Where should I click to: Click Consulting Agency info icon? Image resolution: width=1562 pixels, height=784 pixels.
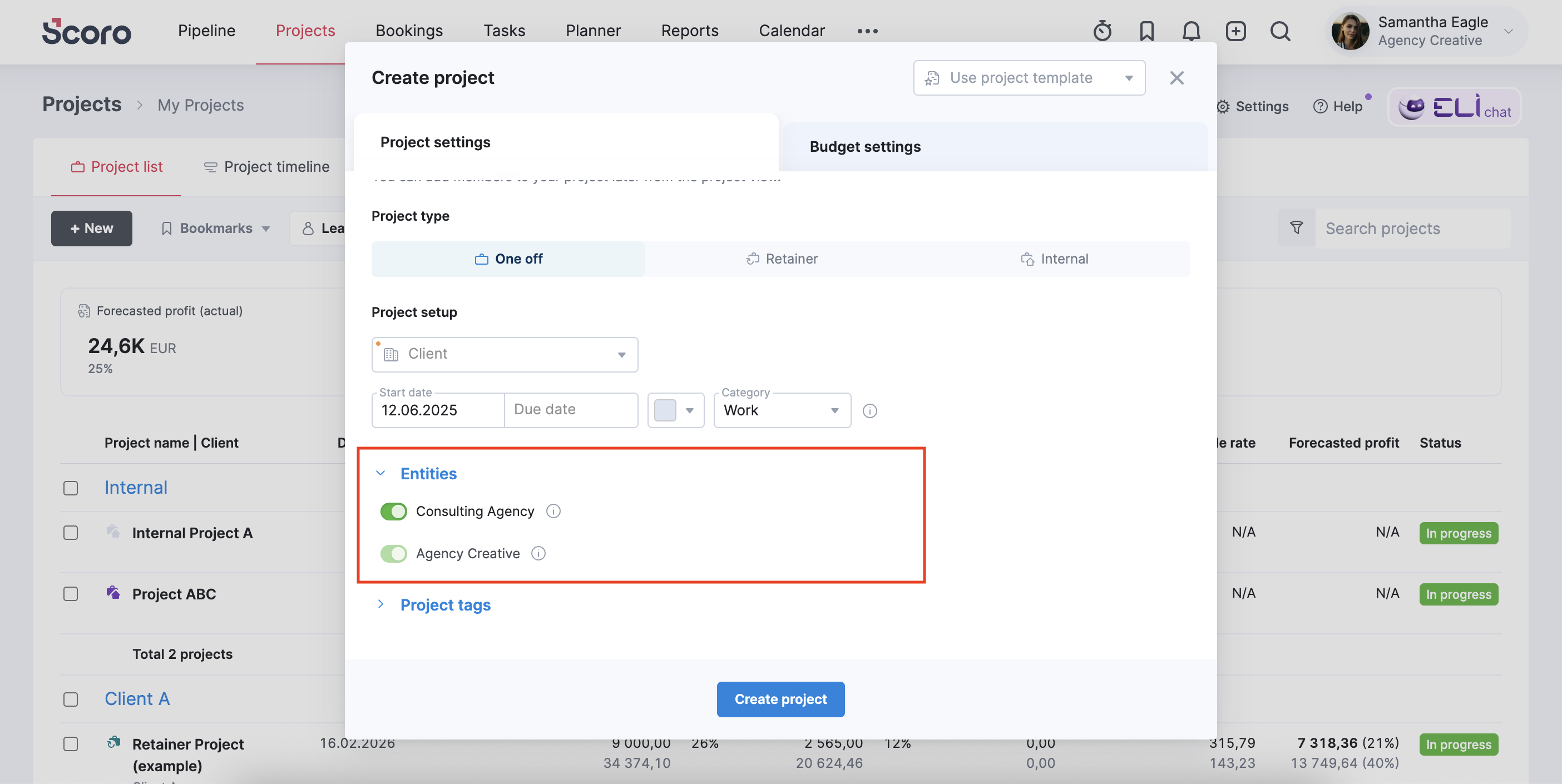(553, 511)
